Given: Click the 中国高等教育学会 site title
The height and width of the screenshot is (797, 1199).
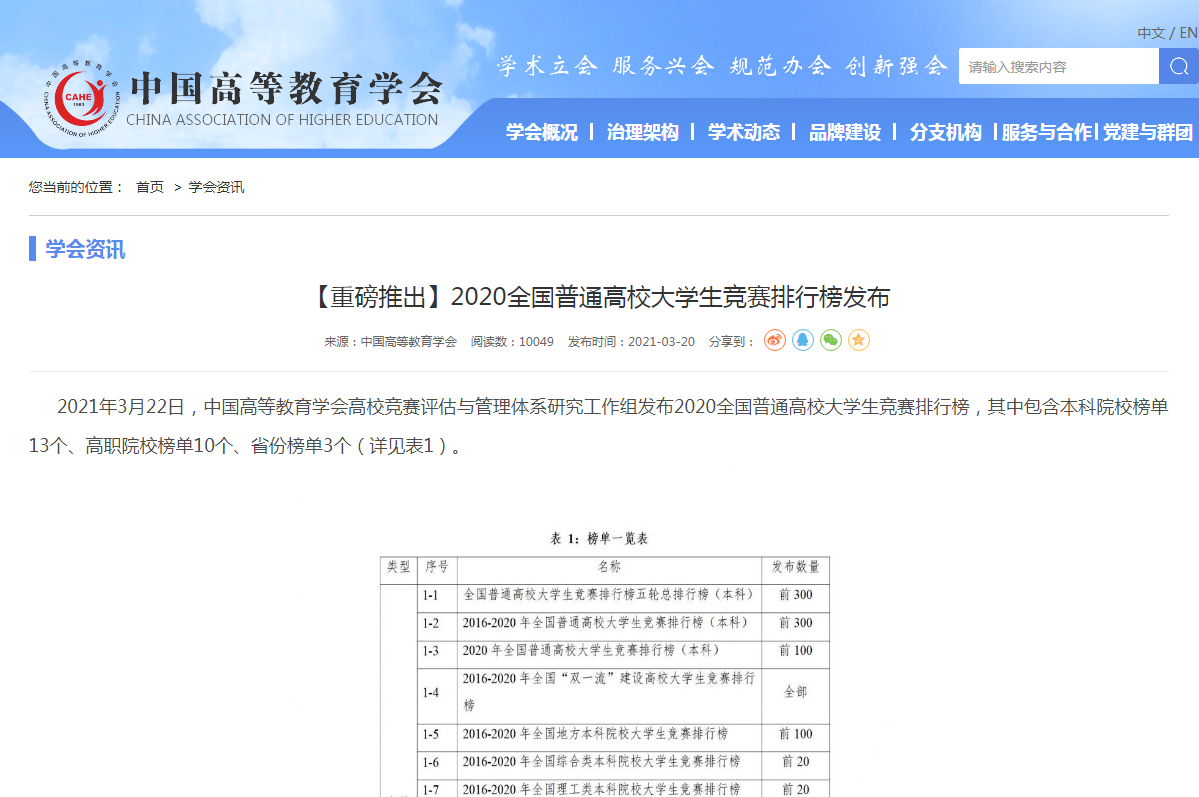Looking at the screenshot, I should click(287, 88).
